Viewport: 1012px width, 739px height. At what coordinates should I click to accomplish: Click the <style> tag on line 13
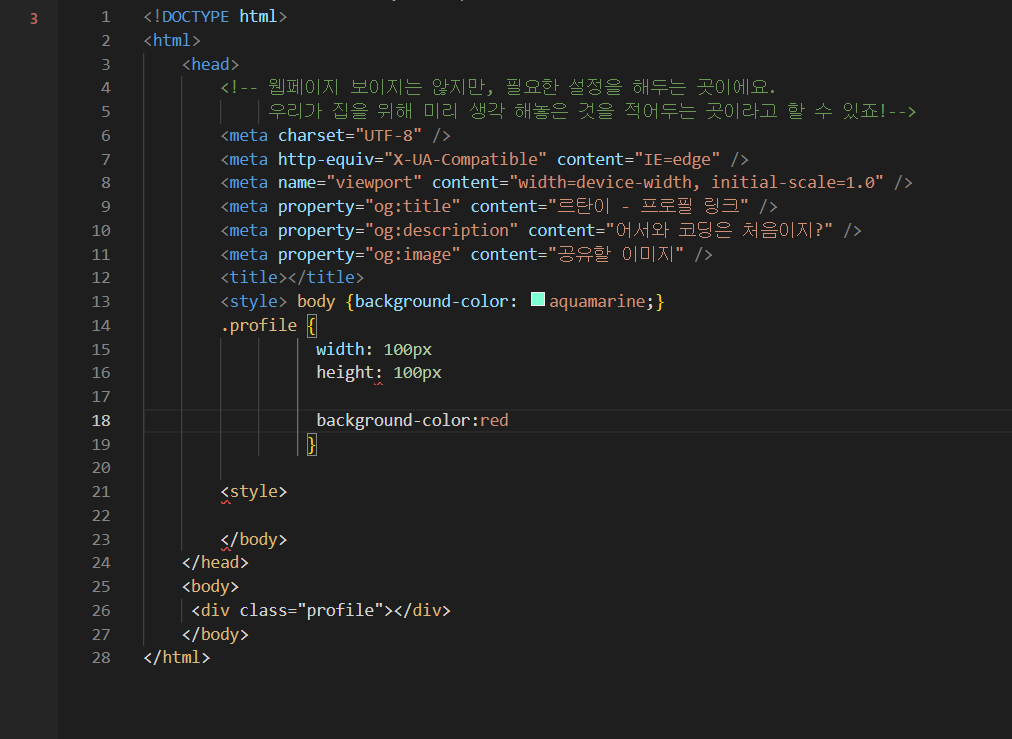(254, 301)
